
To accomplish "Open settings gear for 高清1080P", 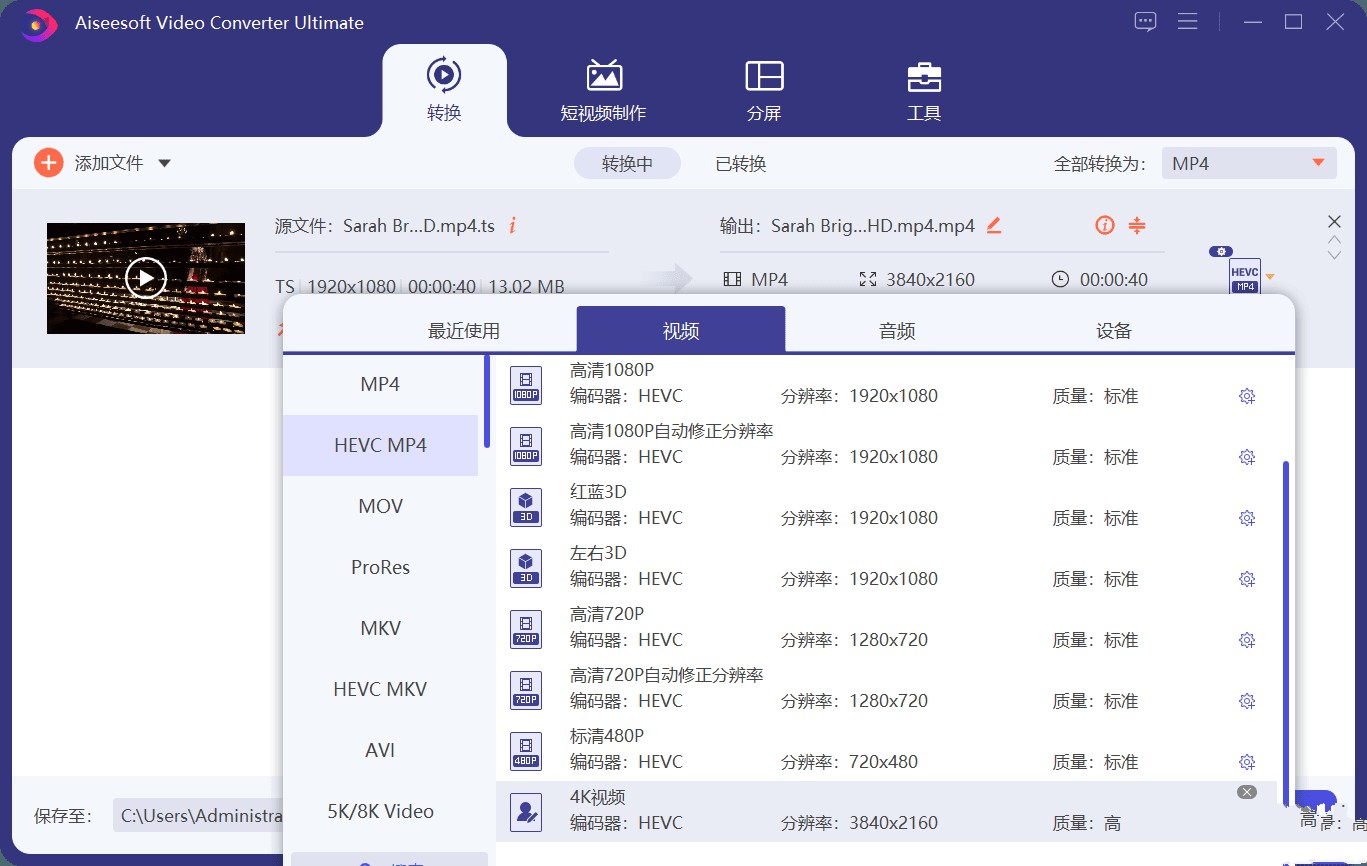I will click(x=1247, y=396).
